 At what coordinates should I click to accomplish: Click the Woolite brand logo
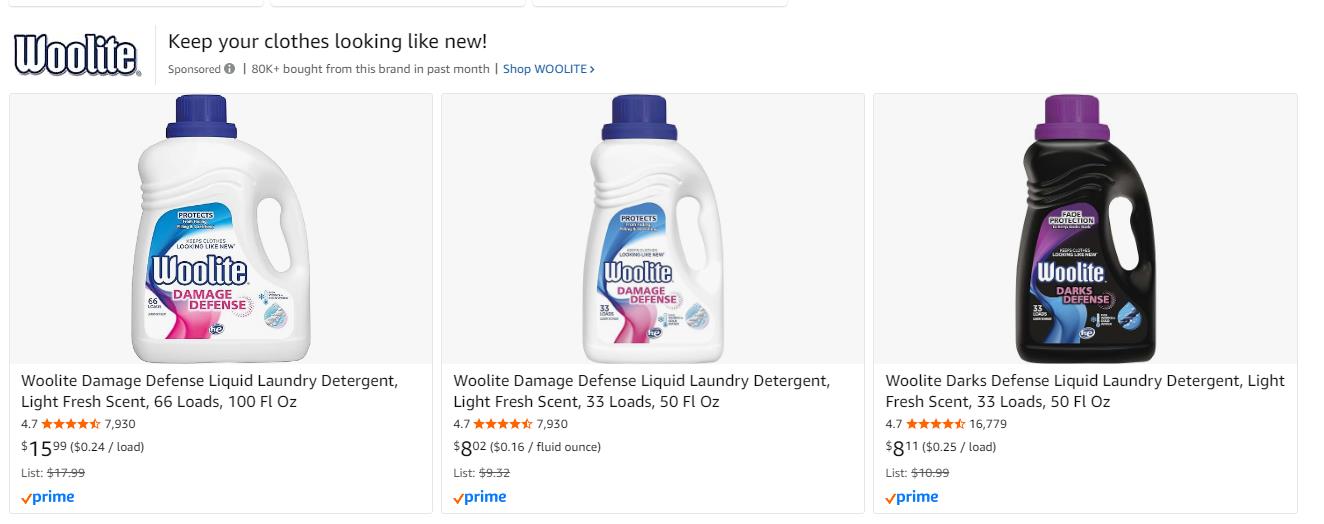coord(76,55)
